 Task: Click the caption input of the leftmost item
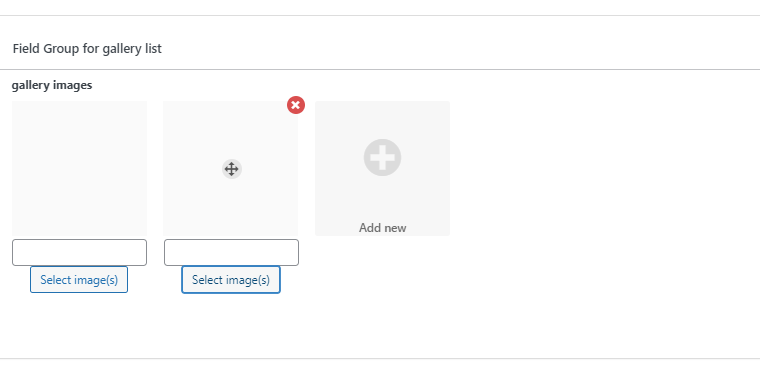coord(79,252)
